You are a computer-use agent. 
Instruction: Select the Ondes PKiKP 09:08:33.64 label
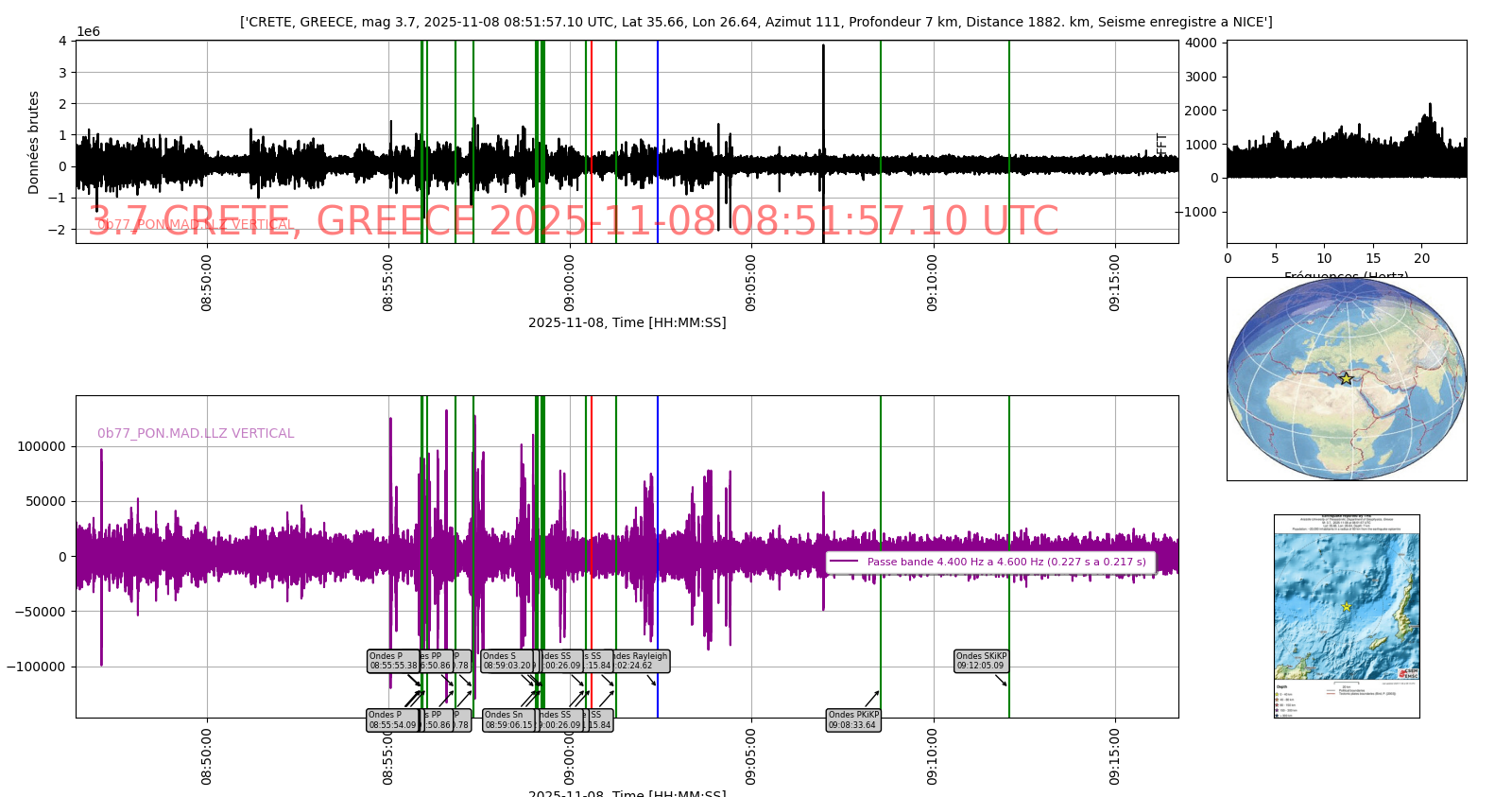853,720
